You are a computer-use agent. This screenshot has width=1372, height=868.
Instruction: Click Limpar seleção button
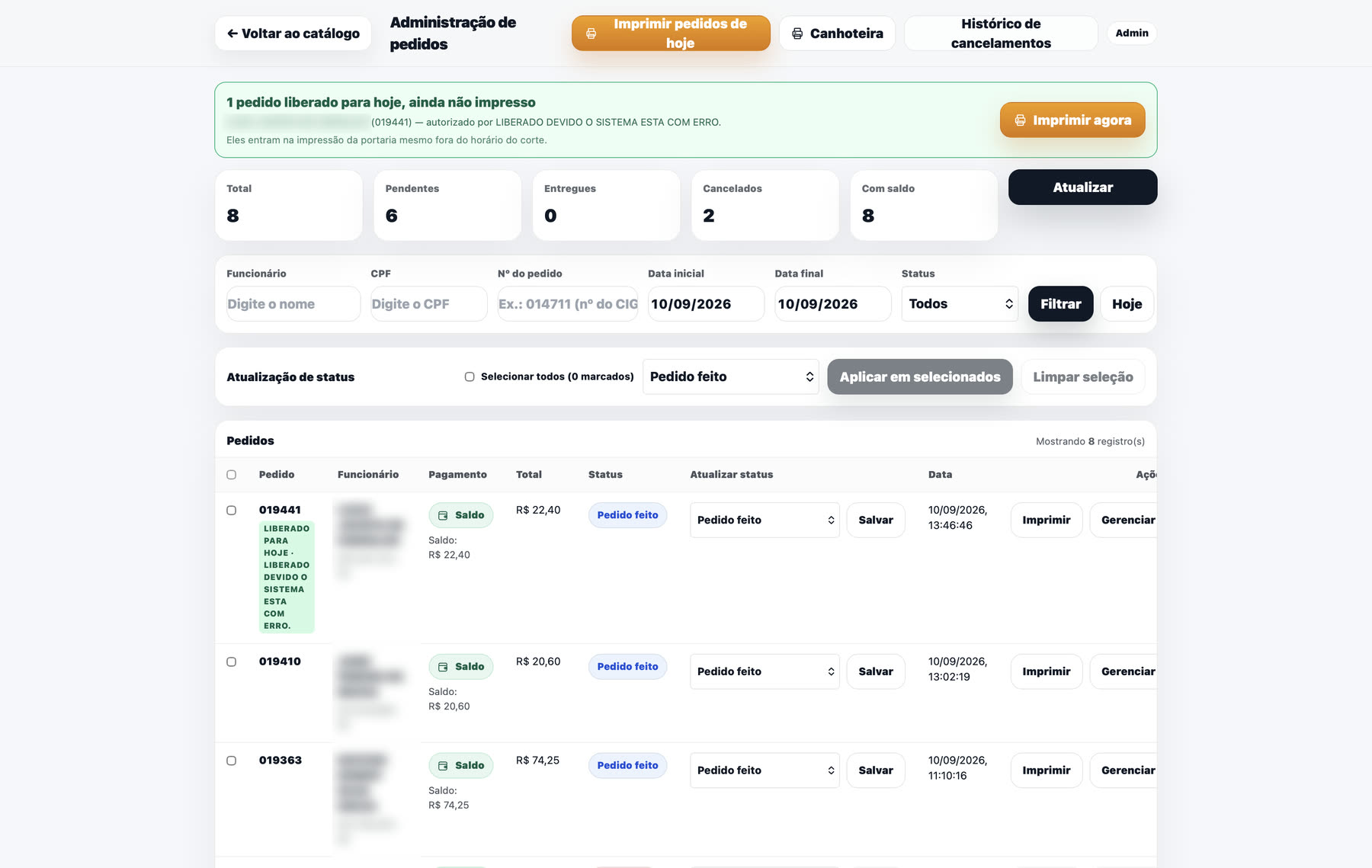(x=1083, y=376)
